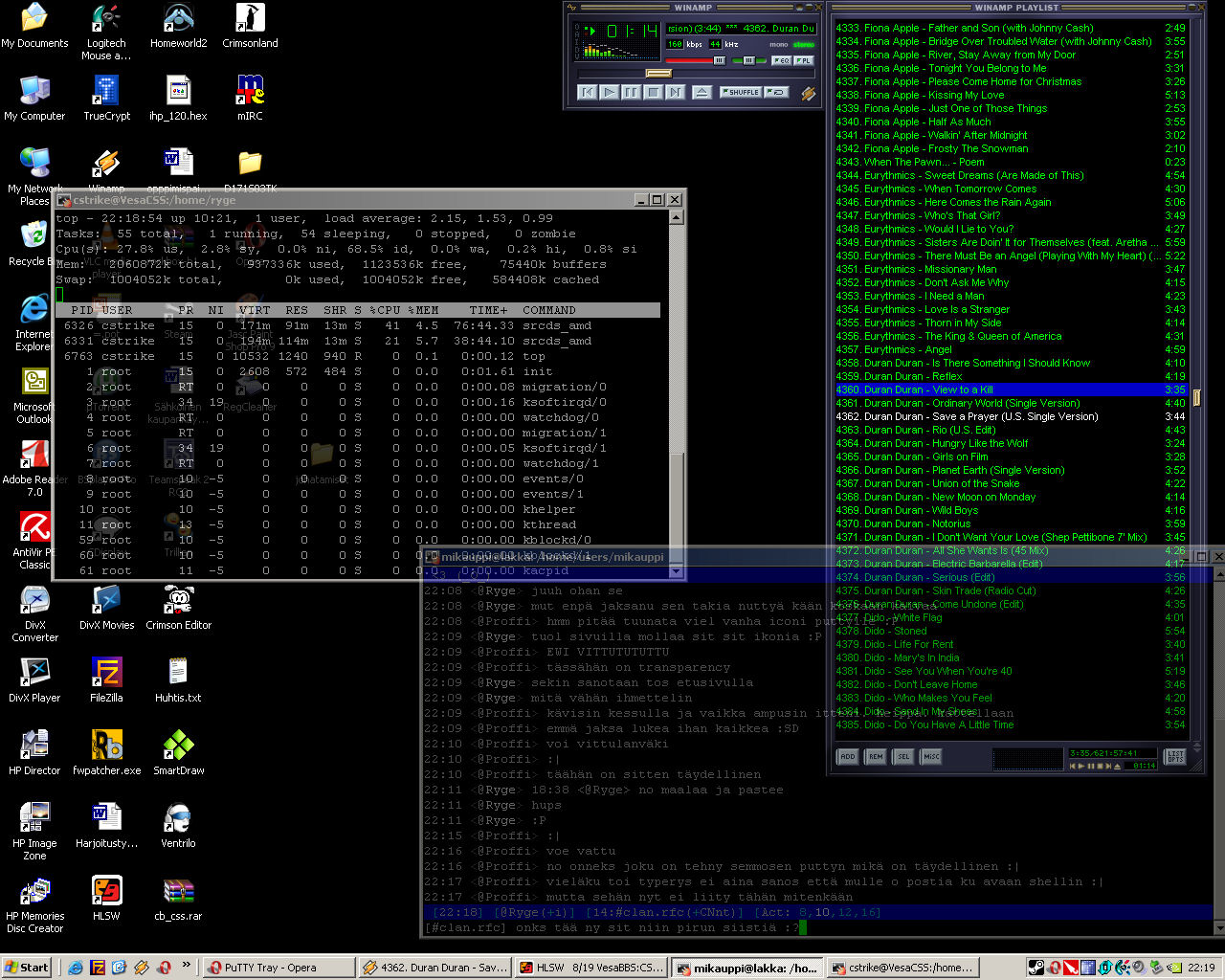Pause playback in Winamp main window

[x=631, y=93]
